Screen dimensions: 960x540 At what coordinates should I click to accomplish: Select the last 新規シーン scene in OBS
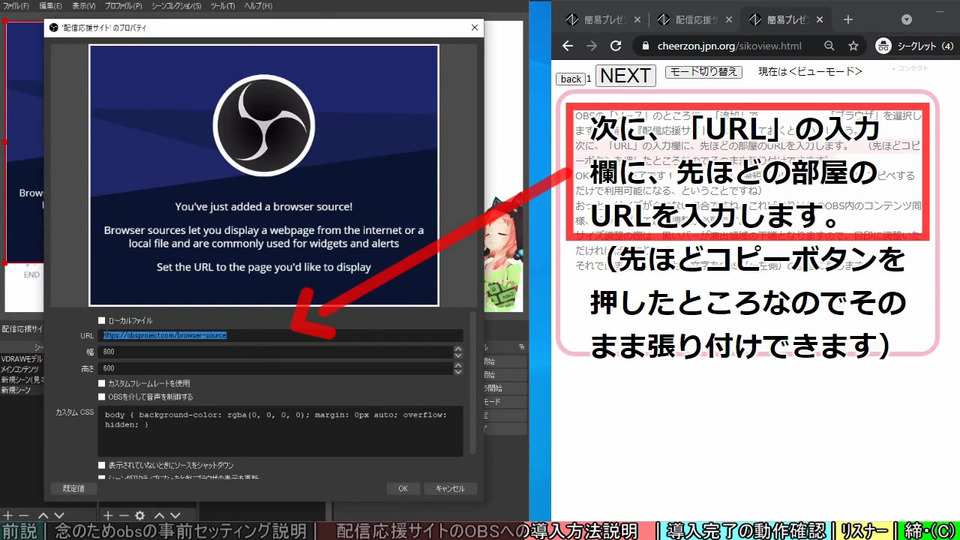point(16,390)
